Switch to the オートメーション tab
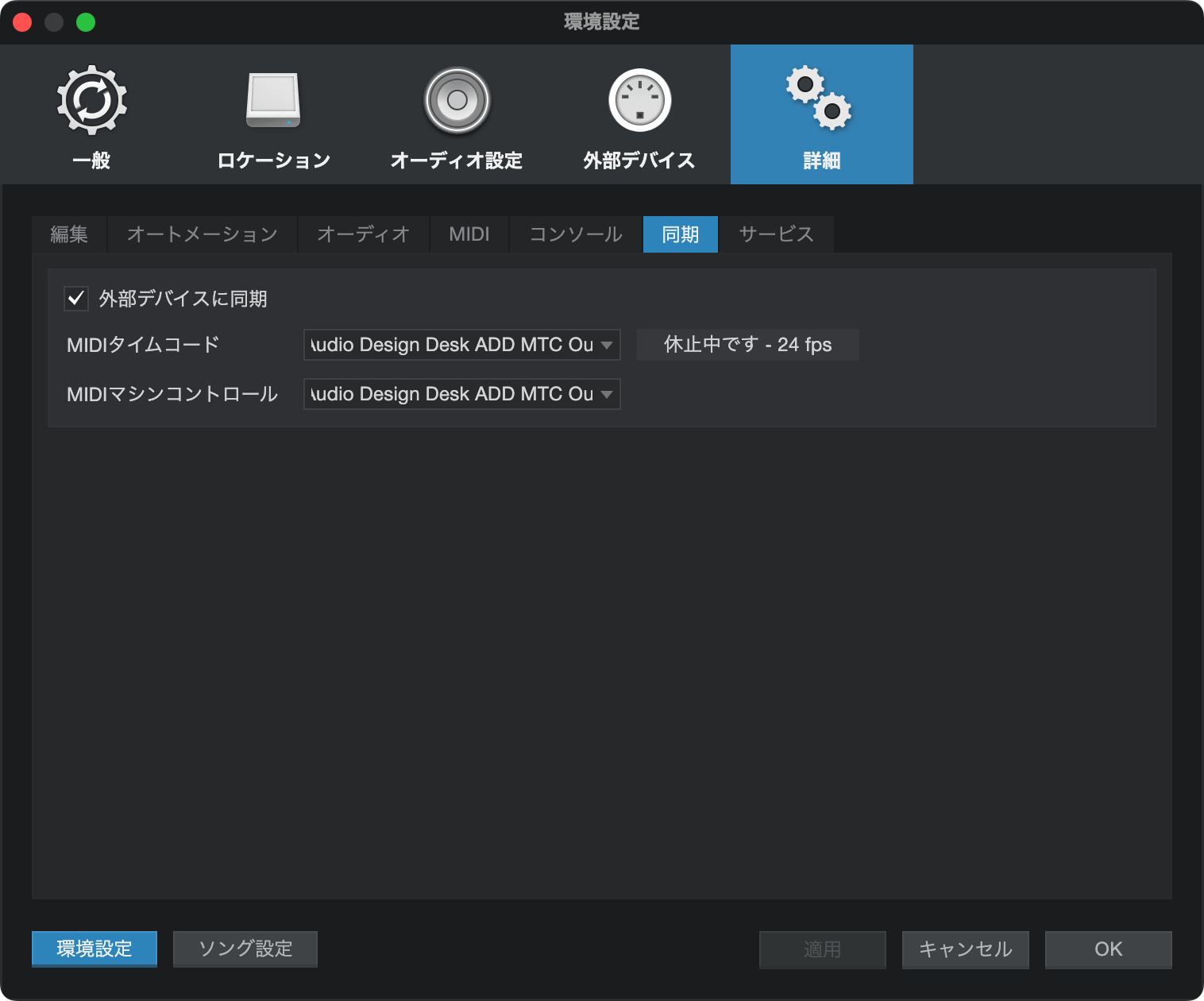The height and width of the screenshot is (1001, 1204). (x=203, y=234)
